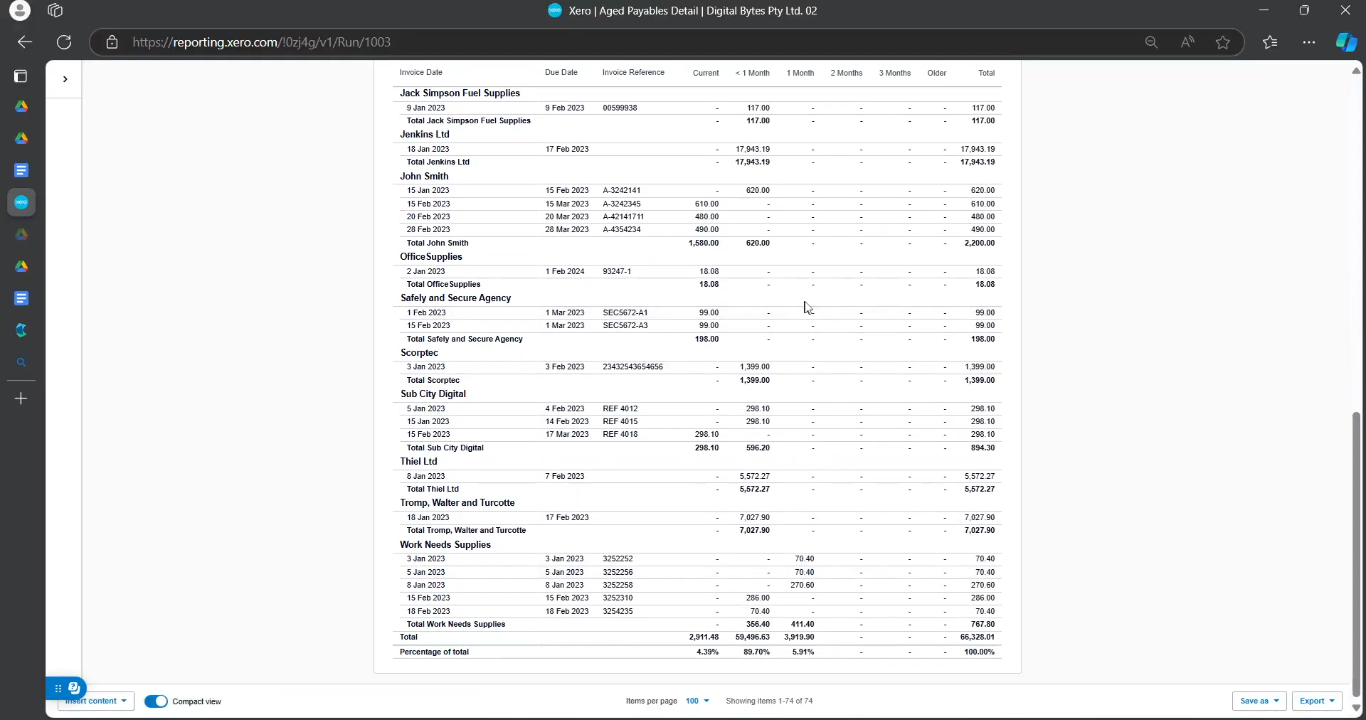1366x720 pixels.
Task: Add a new tab with the plus icon
Action: 21,399
